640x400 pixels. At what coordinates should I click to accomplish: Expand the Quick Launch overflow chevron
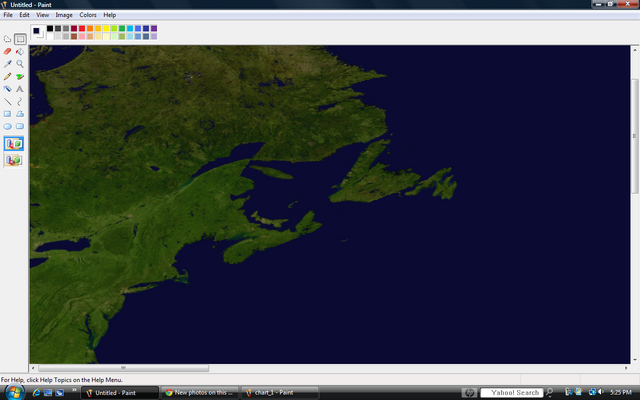click(74, 391)
